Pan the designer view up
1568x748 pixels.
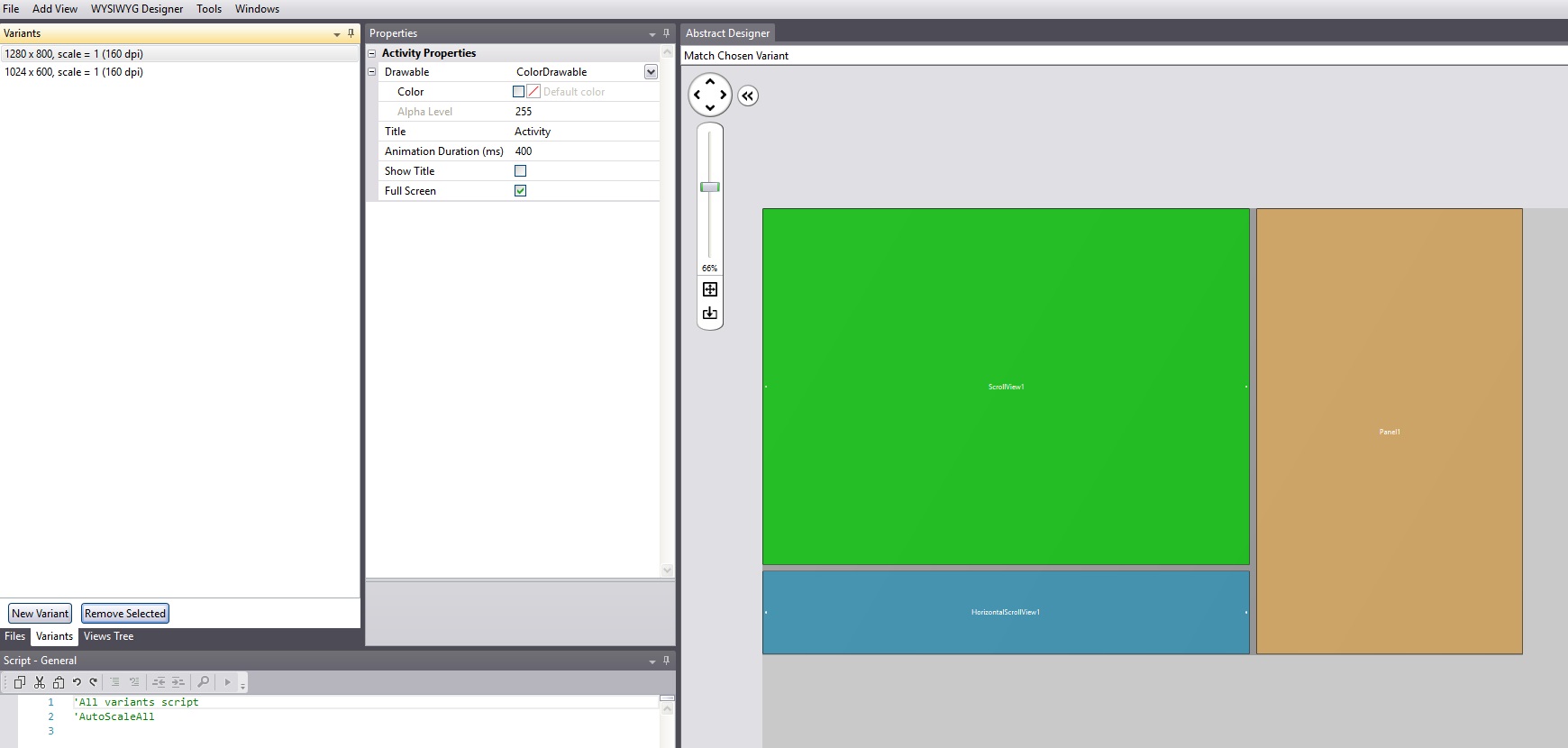click(710, 82)
